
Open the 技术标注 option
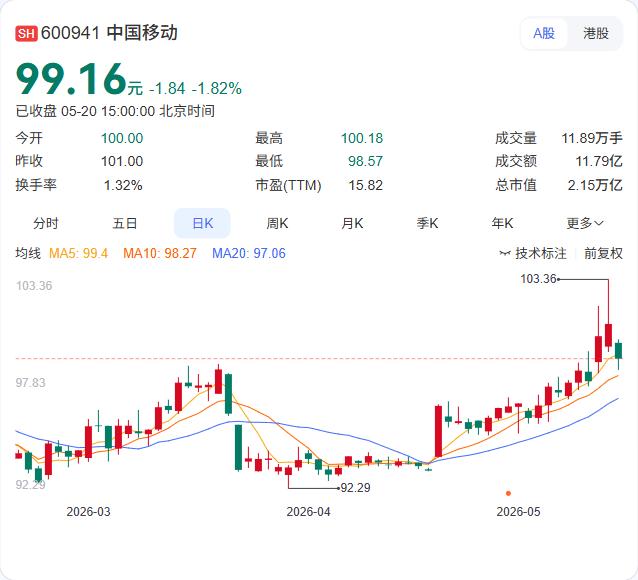[x=541, y=254]
